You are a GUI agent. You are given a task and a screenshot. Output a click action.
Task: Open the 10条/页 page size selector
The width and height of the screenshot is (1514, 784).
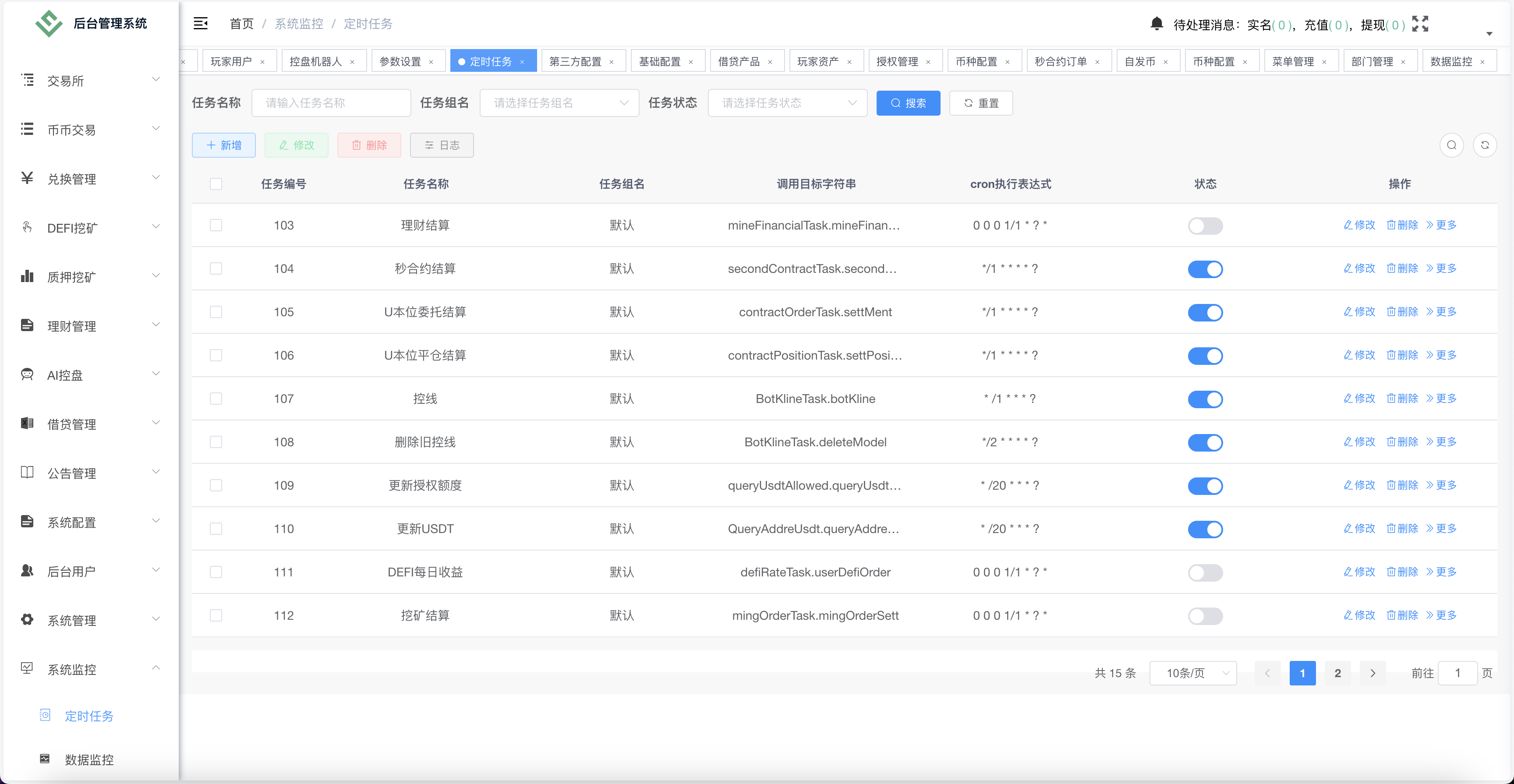(x=1193, y=674)
